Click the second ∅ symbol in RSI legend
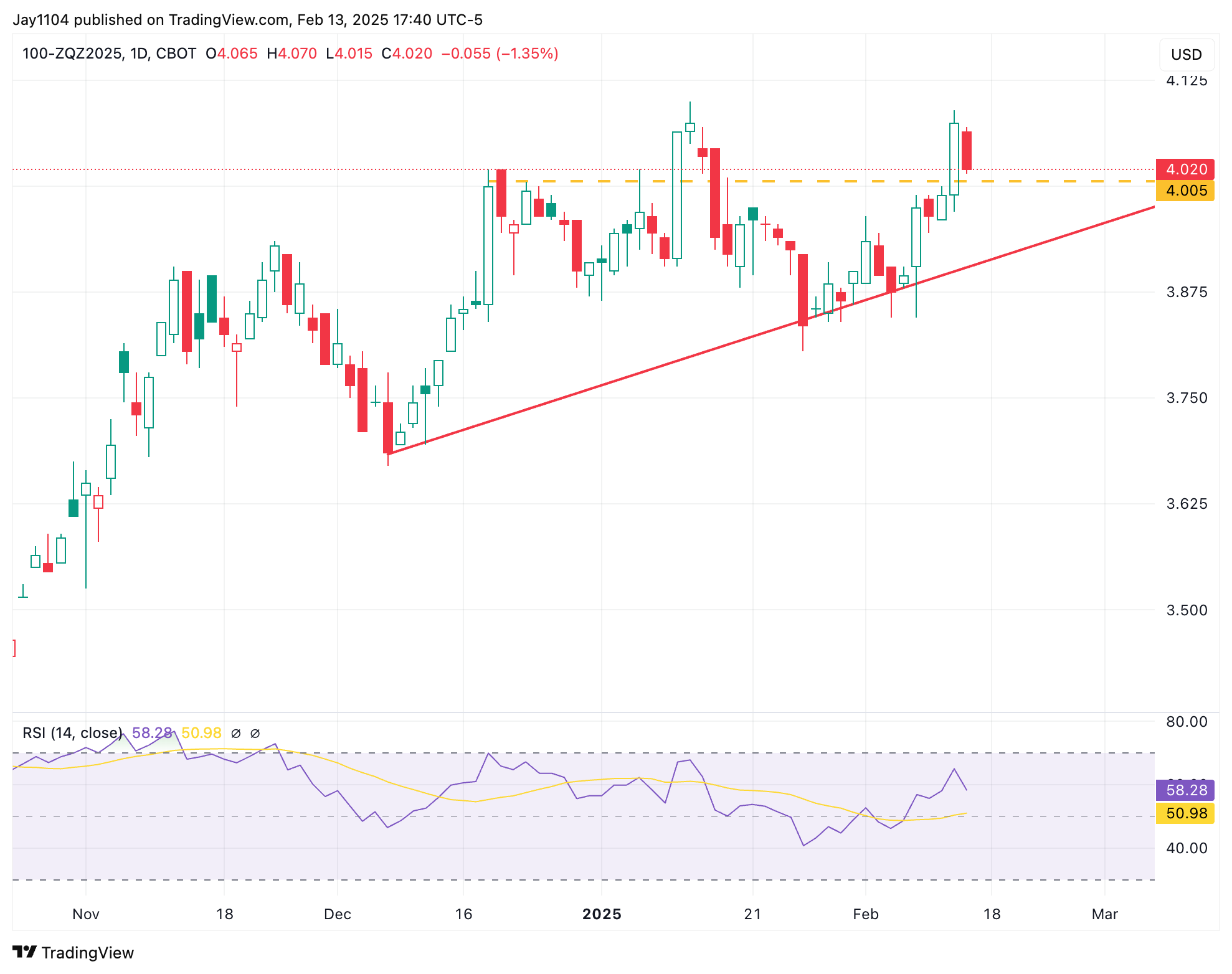The width and height of the screenshot is (1232, 974). pos(255,734)
